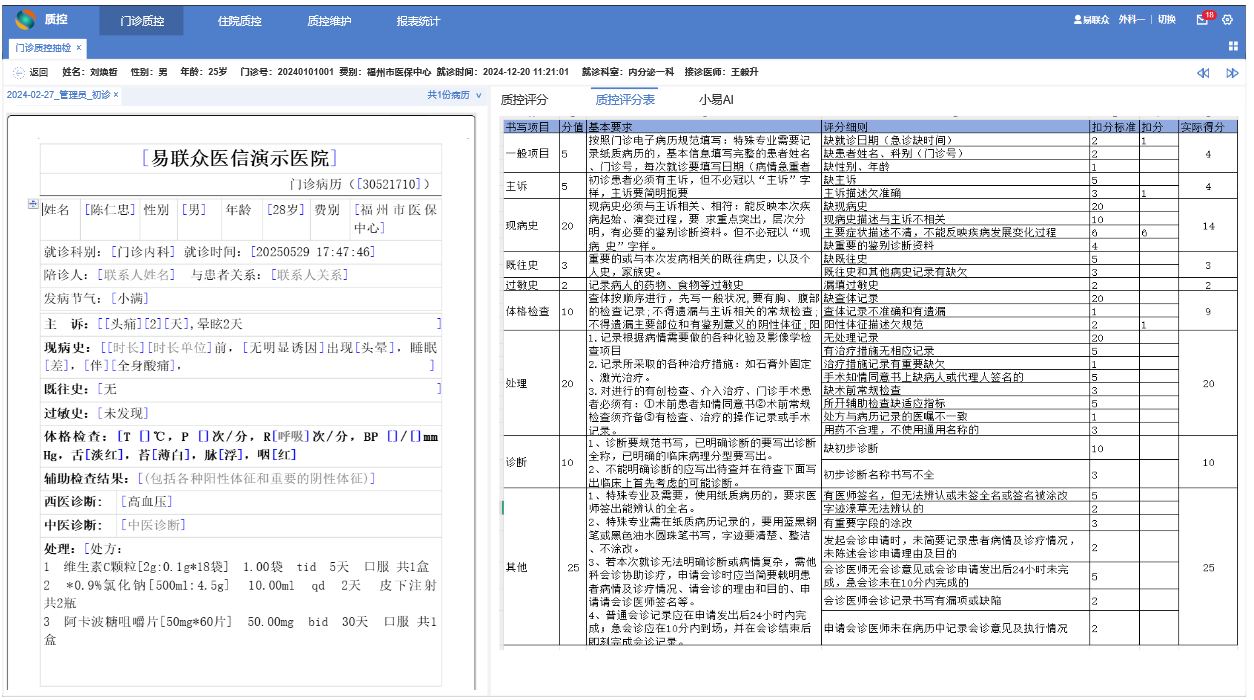Click the 缺现病史 scoring rule
The image size is (1254, 700).
point(845,205)
